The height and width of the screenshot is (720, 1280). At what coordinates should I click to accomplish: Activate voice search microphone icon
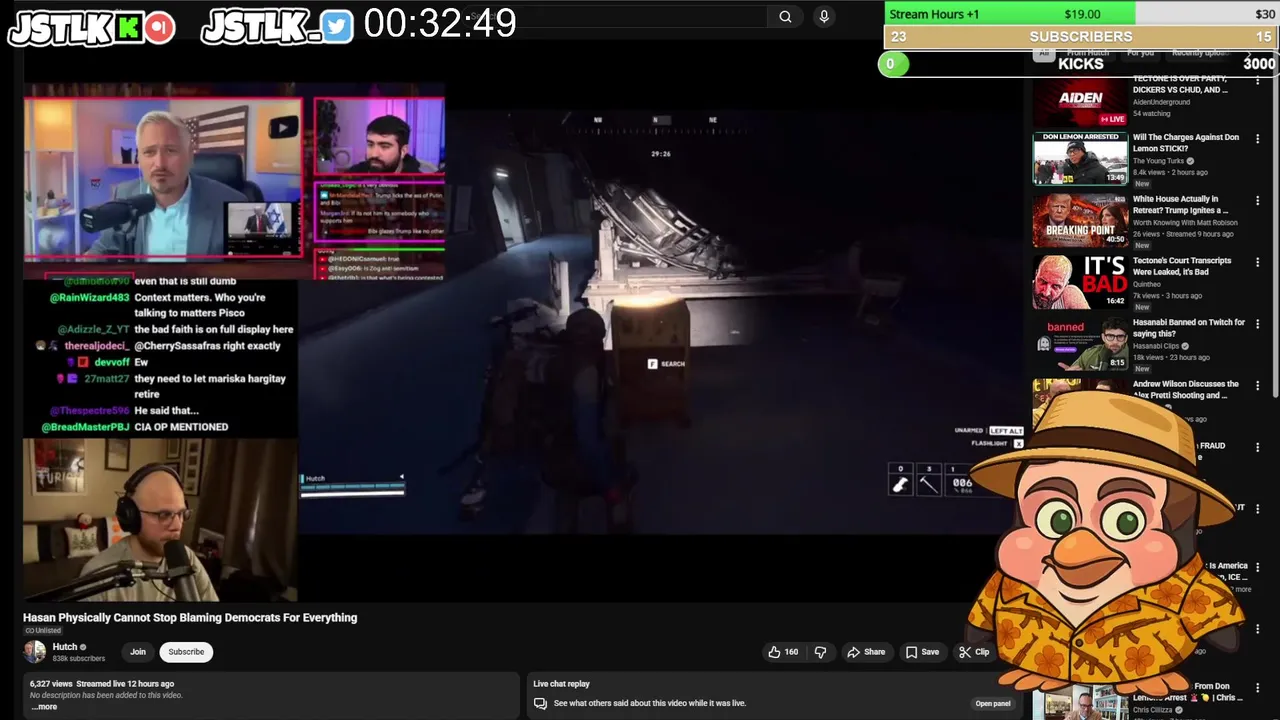[x=824, y=16]
